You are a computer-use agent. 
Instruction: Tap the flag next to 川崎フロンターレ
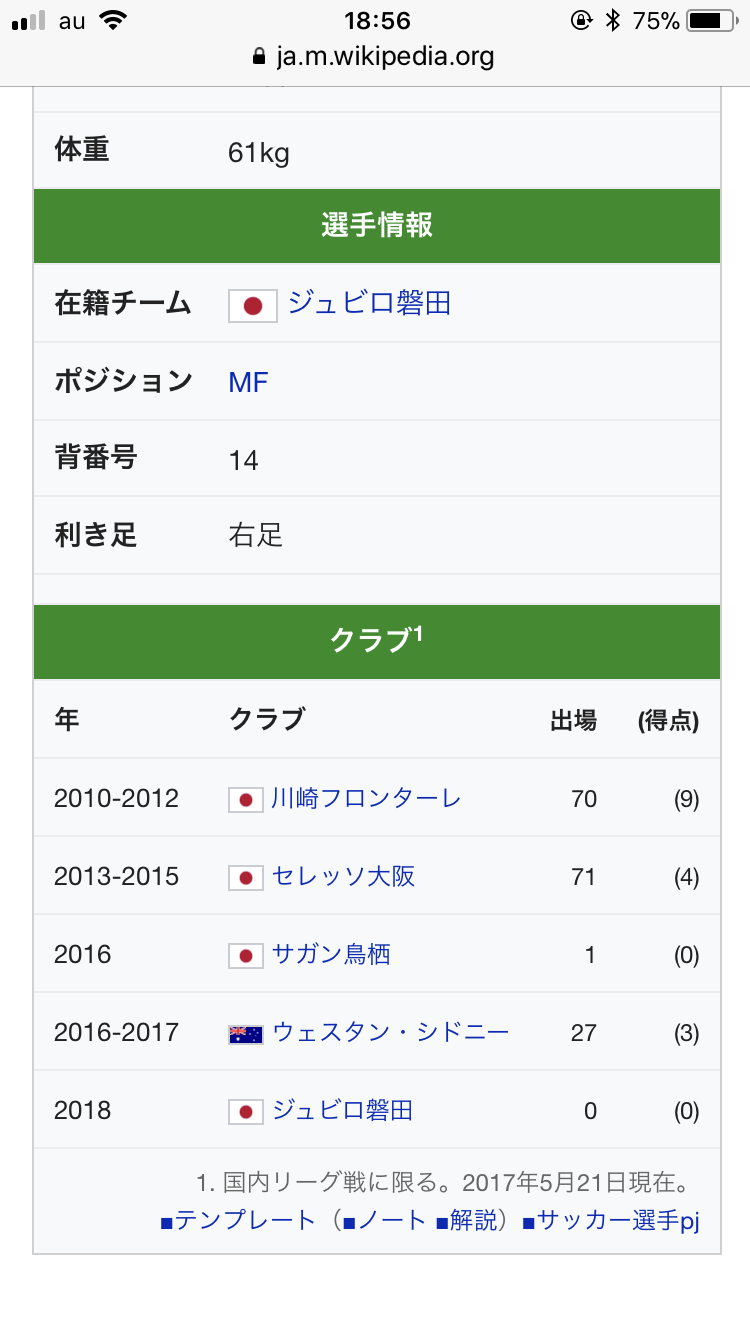[246, 800]
